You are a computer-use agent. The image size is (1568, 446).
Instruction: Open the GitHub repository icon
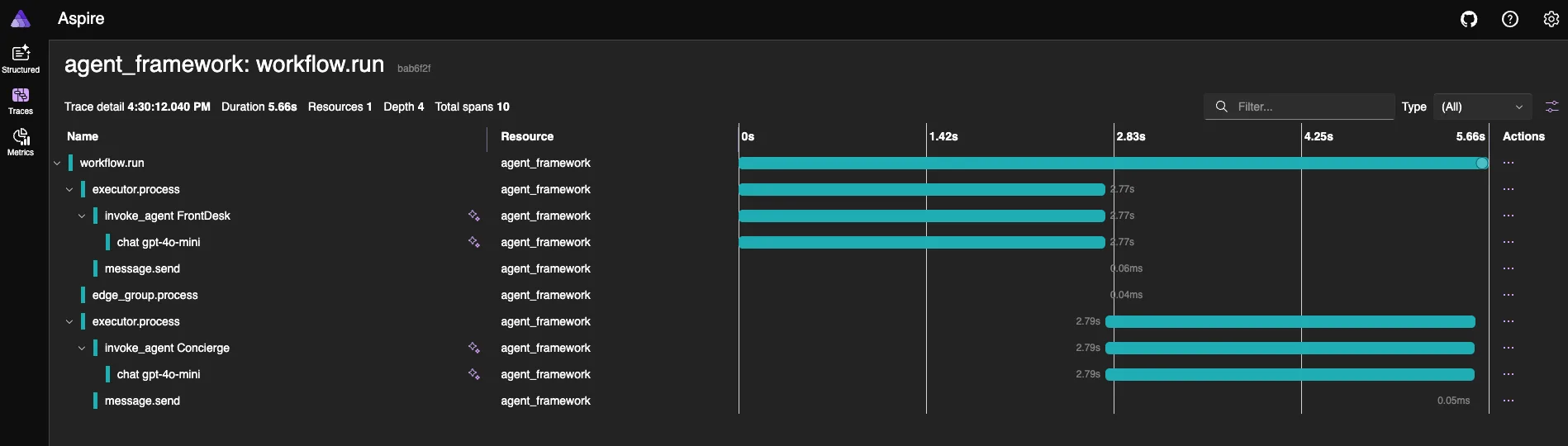coord(1469,19)
